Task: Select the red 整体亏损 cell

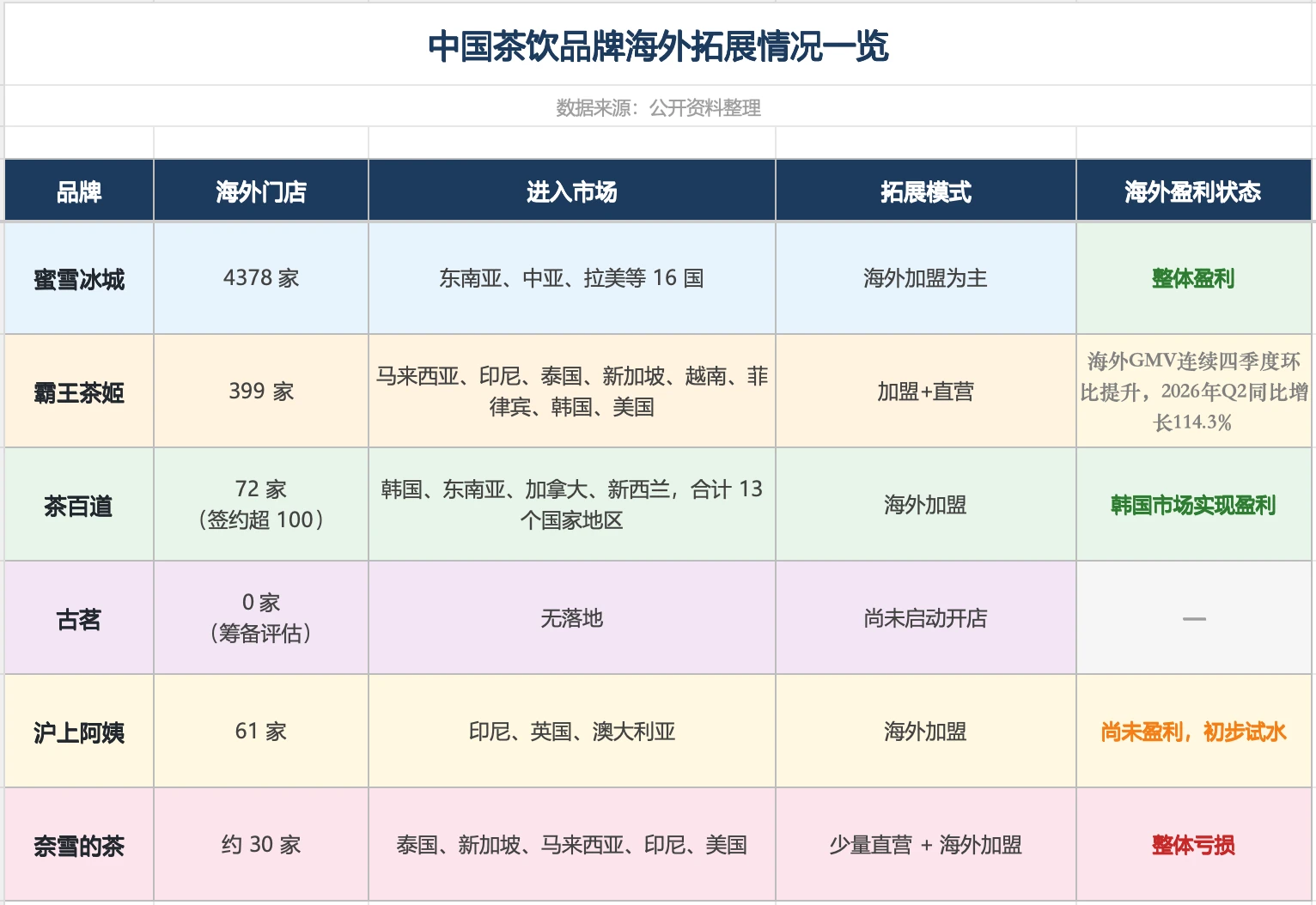Action: pos(1194,845)
